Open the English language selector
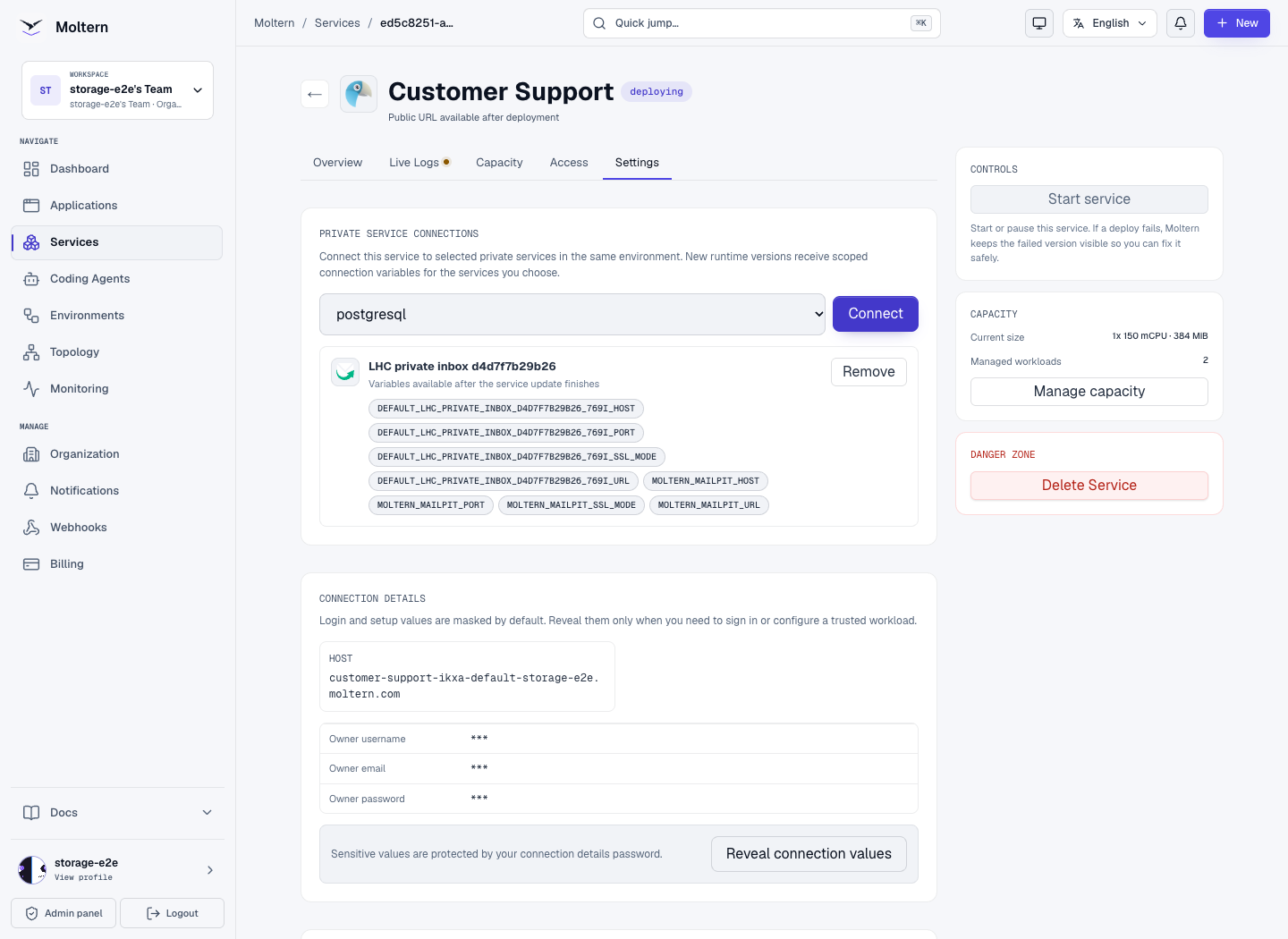This screenshot has height=939, width=1288. click(x=1110, y=23)
